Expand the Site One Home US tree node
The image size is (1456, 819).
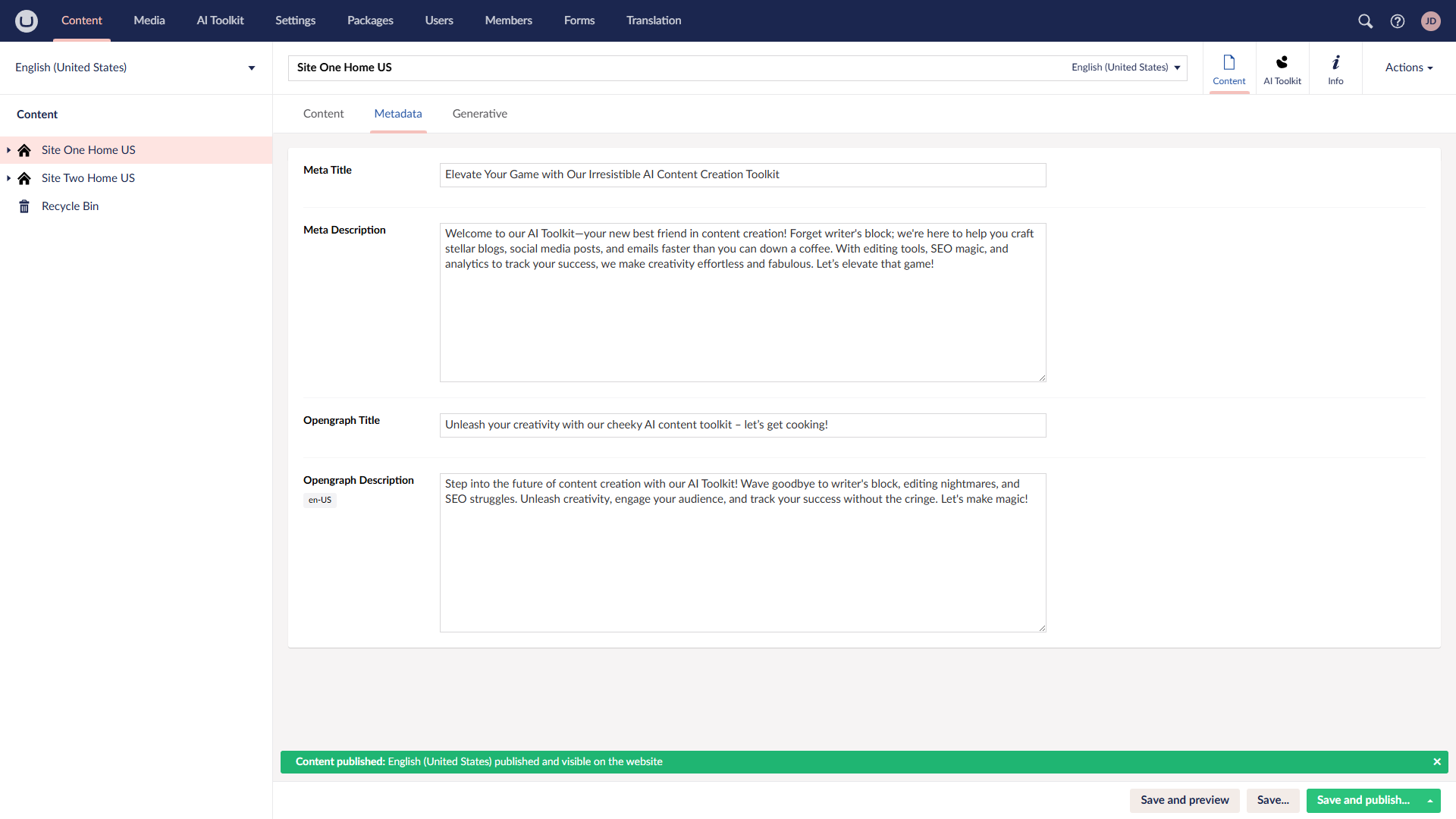[8, 150]
